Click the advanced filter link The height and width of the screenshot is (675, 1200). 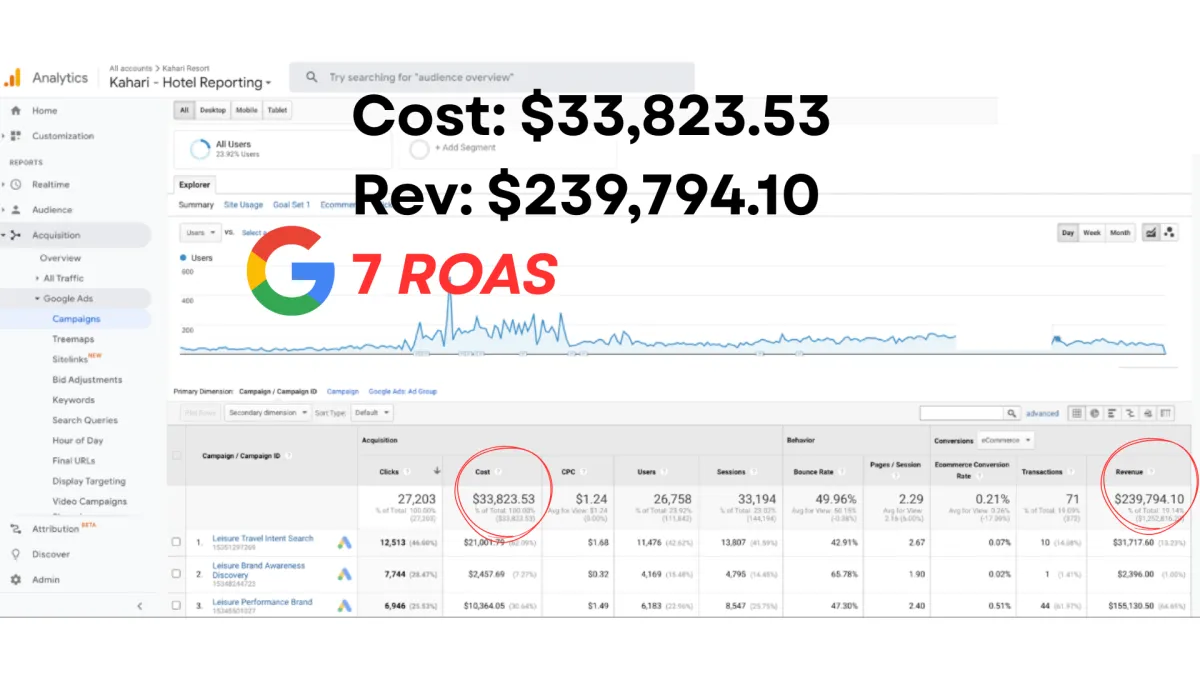coord(1041,413)
